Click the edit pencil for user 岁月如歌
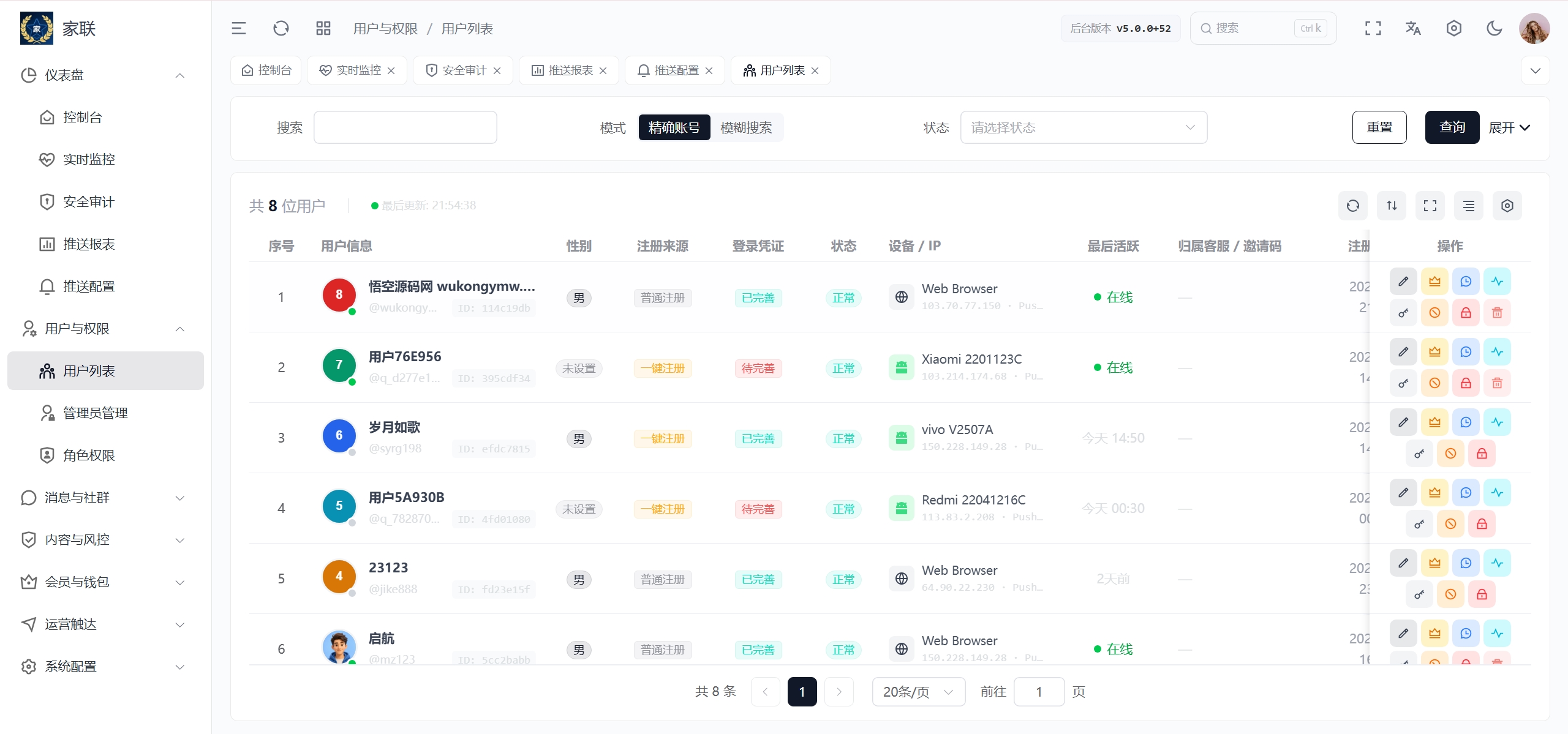 click(x=1403, y=422)
